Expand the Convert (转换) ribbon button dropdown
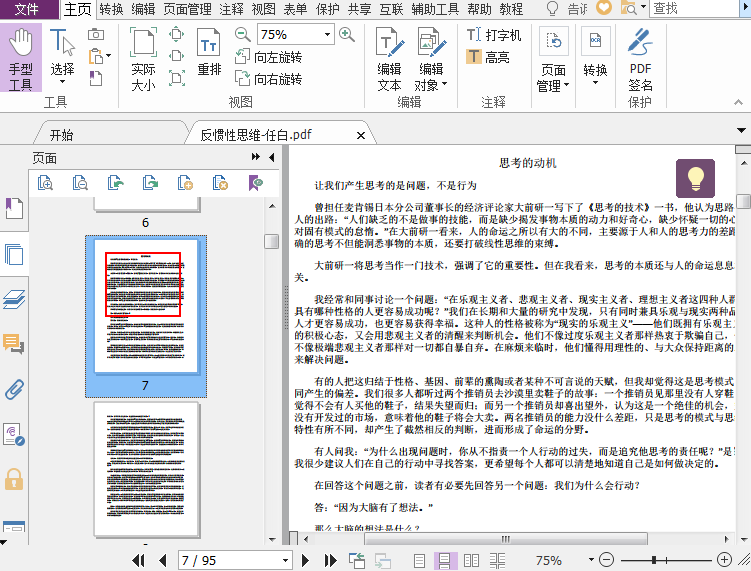Image resolution: width=751 pixels, height=571 pixels. [595, 83]
